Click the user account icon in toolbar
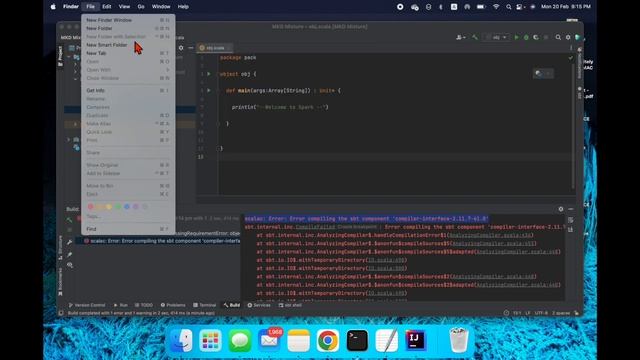 click(x=460, y=37)
